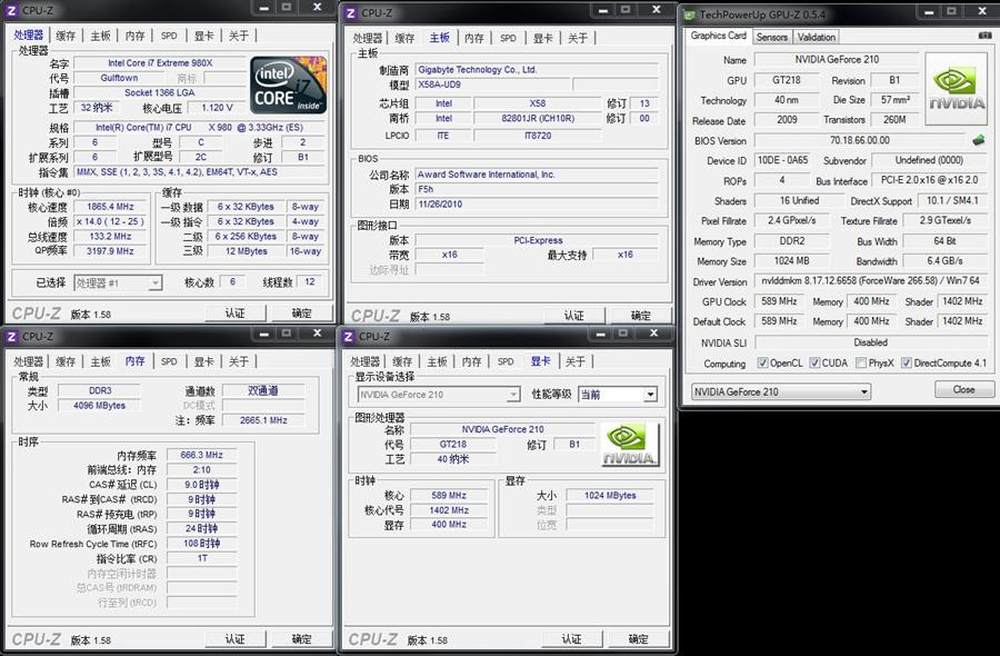Open 内存 tab in CPU-Z Intel Core i7 window

pos(135,36)
